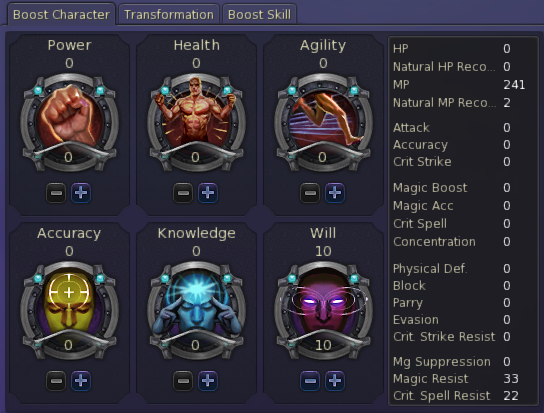The width and height of the screenshot is (544, 413).
Task: Reduce Will by clicking its minus
Action: 310,381
